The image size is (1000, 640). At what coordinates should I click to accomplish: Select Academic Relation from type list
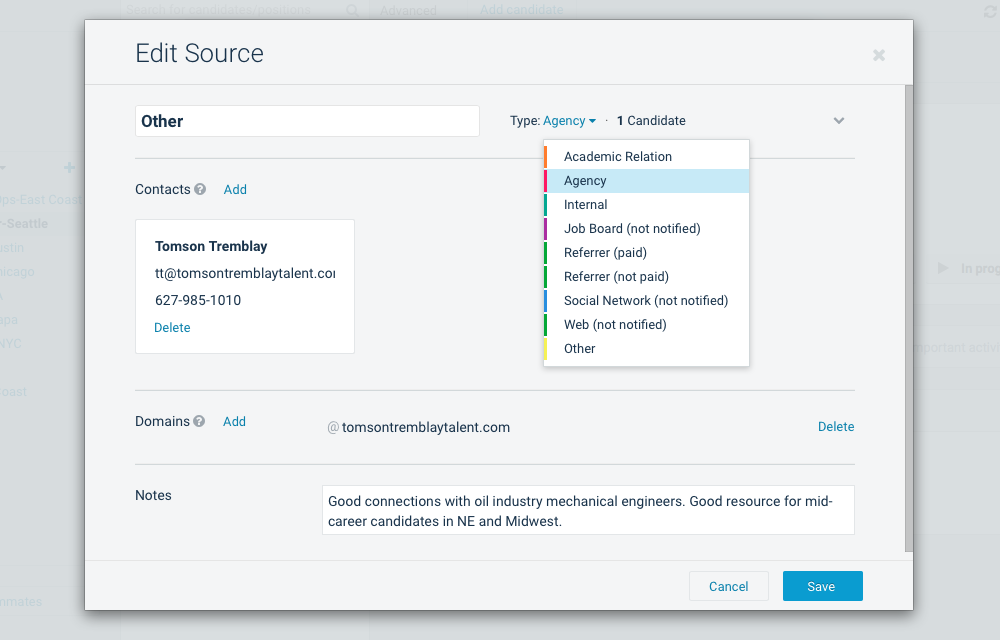click(617, 157)
